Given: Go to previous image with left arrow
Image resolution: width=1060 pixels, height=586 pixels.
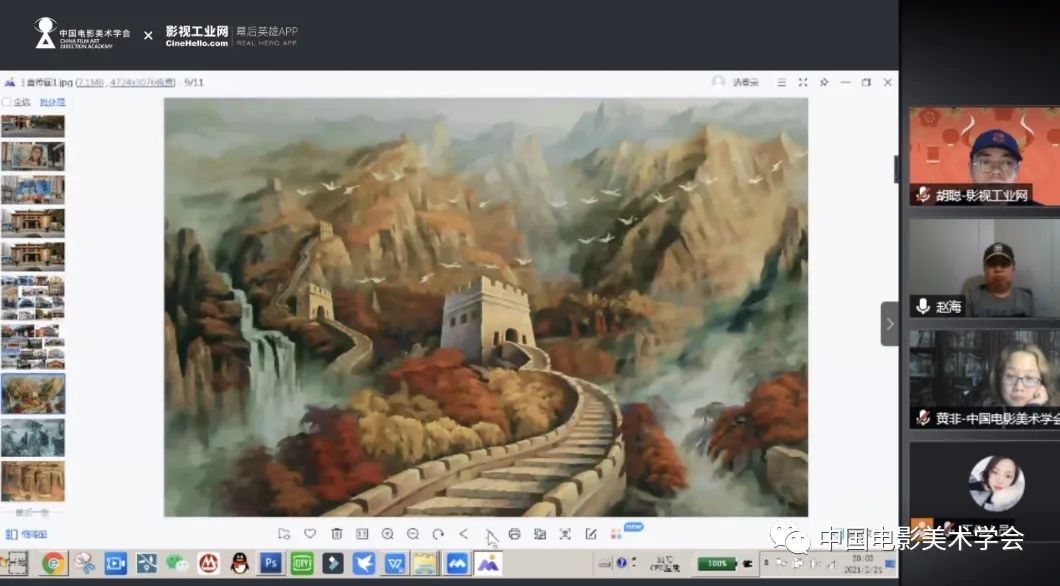Looking at the screenshot, I should 463,534.
